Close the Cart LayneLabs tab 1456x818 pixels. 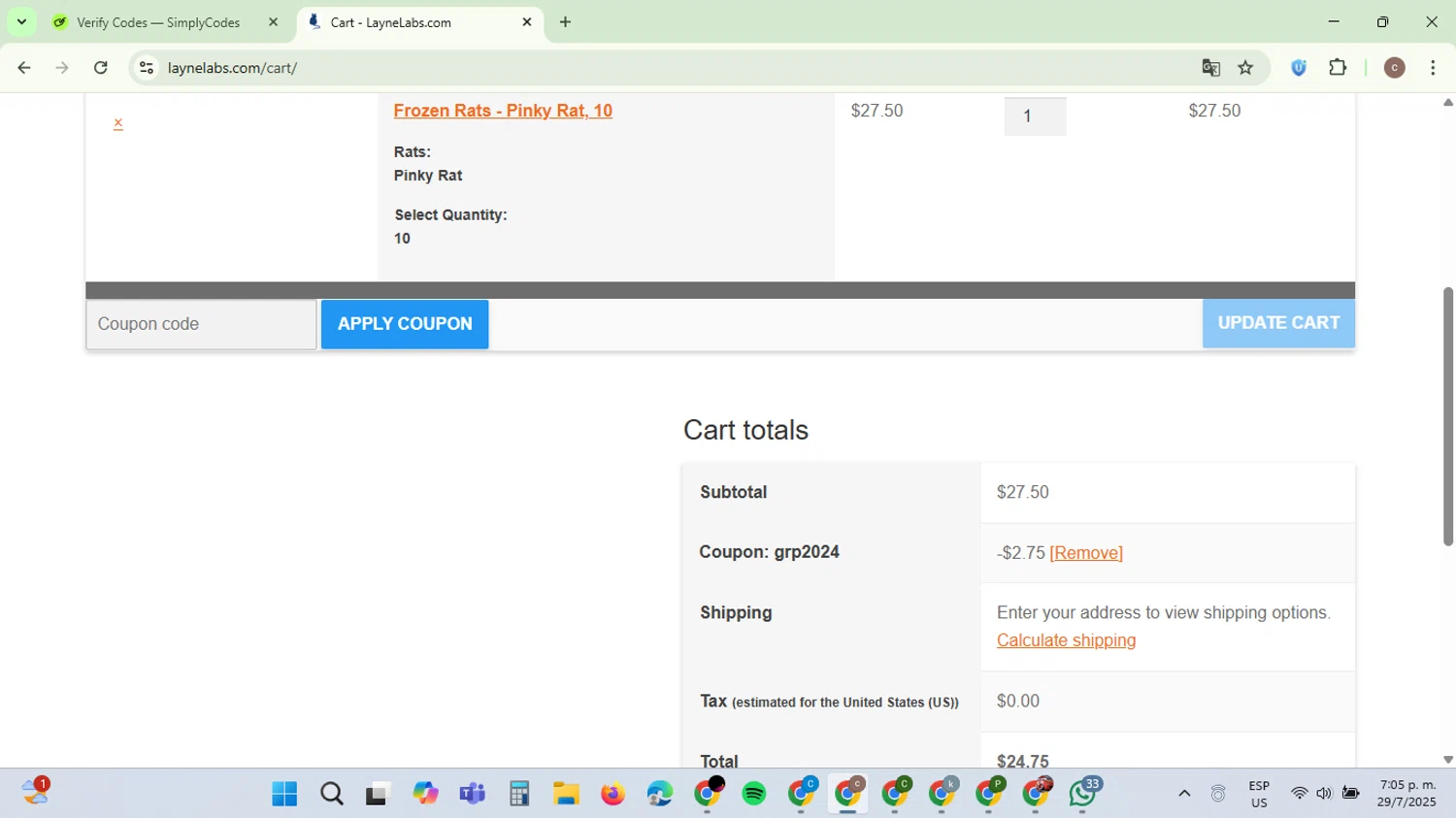527,22
